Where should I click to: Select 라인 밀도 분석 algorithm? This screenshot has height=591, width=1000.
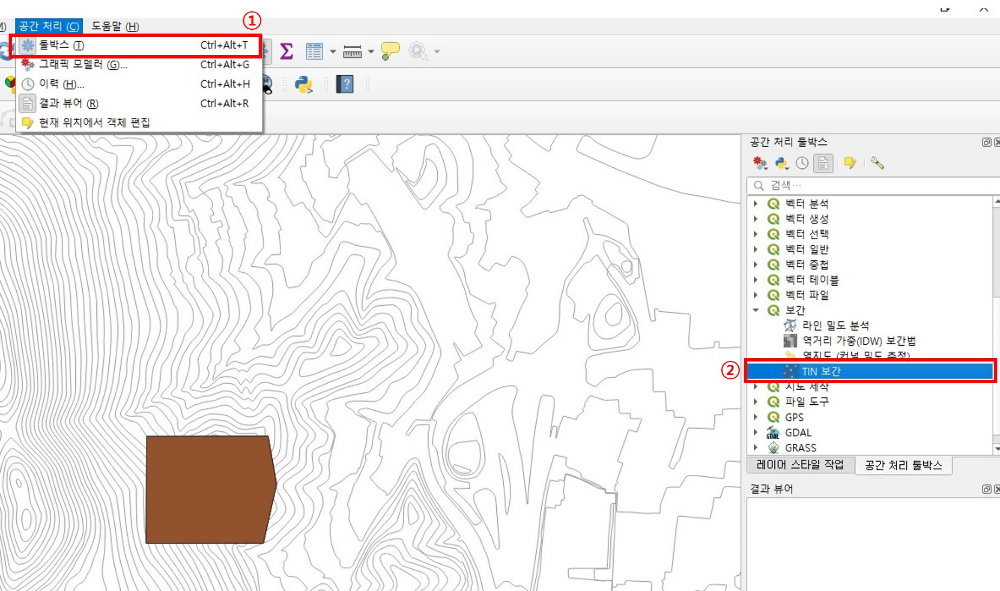tap(835, 326)
